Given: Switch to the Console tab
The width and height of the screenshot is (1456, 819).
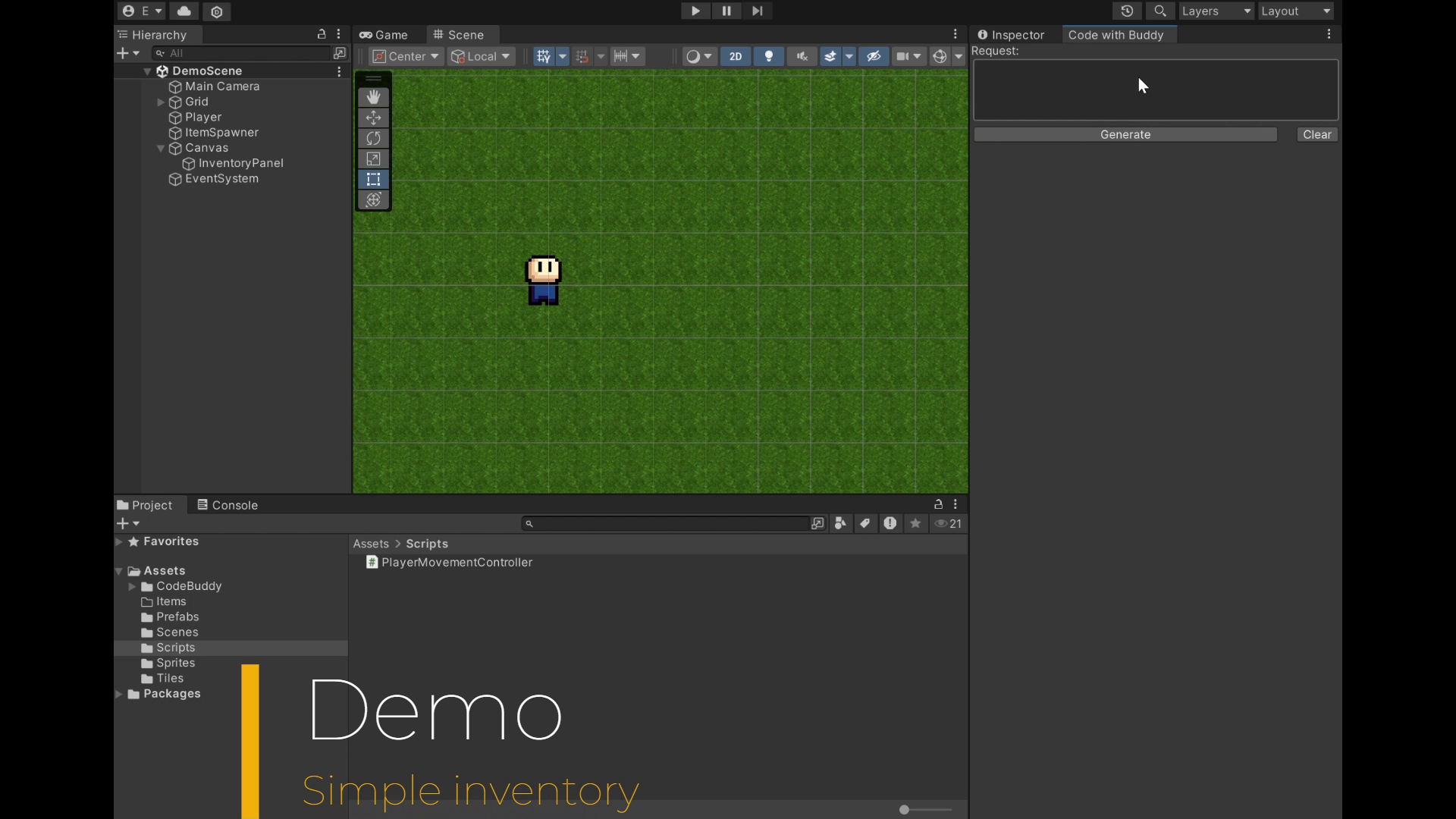Looking at the screenshot, I should (x=227, y=505).
